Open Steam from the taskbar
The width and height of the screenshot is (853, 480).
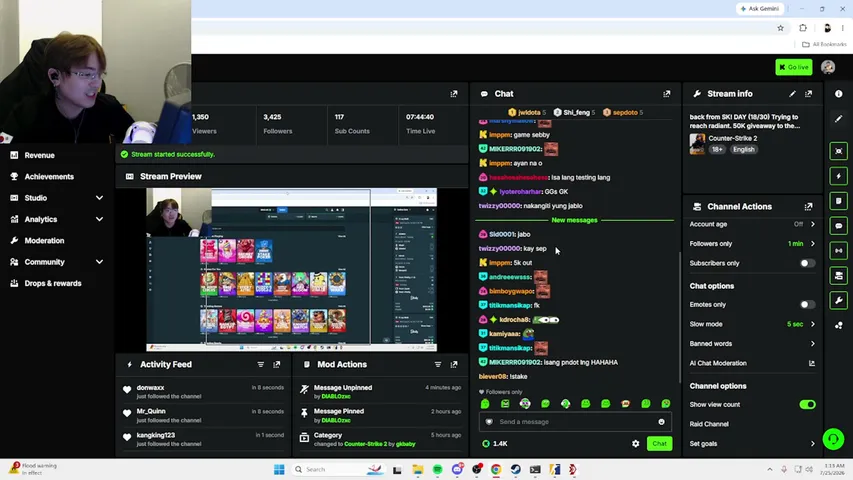point(515,470)
